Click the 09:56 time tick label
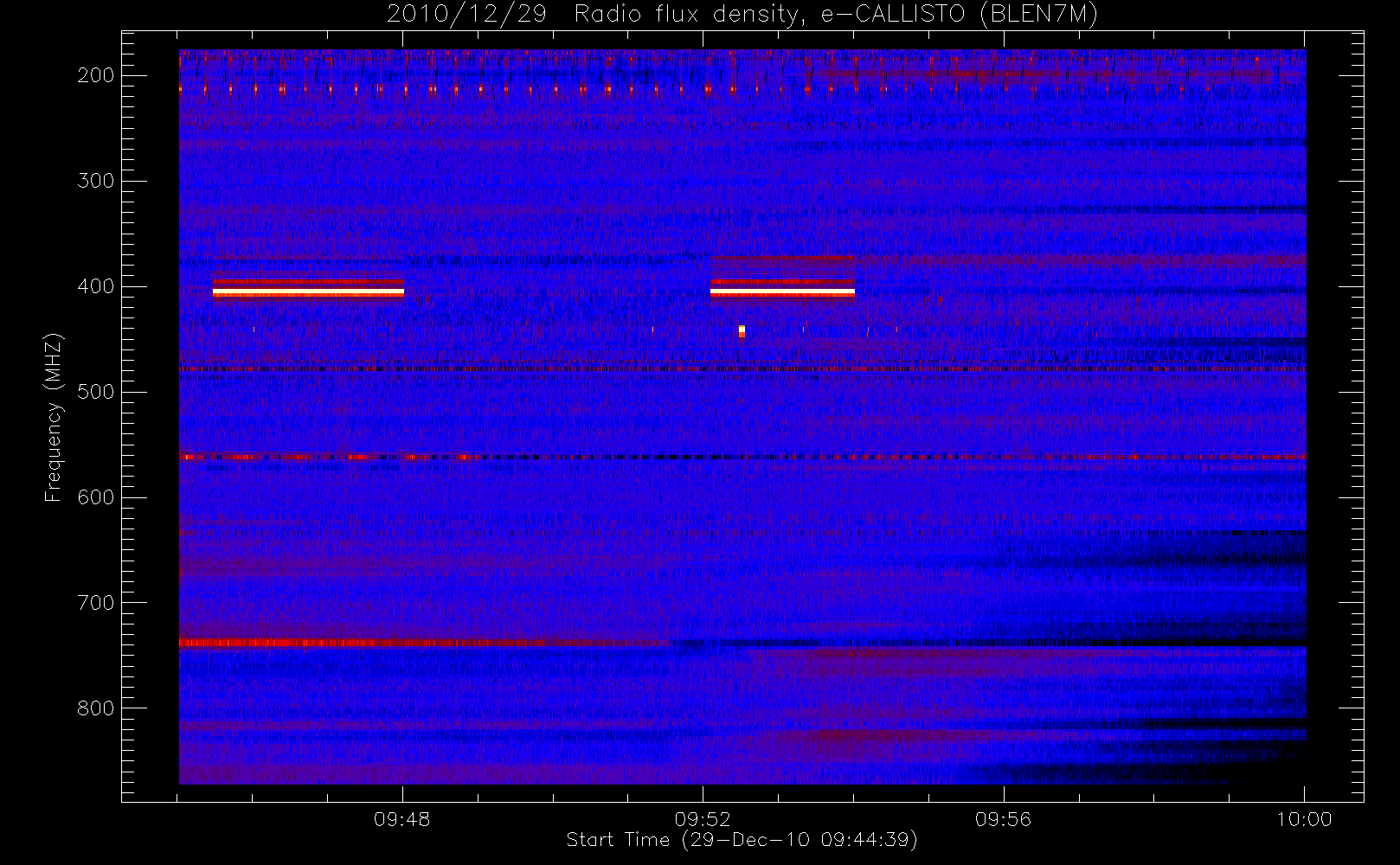This screenshot has width=1400, height=865. point(1004,819)
